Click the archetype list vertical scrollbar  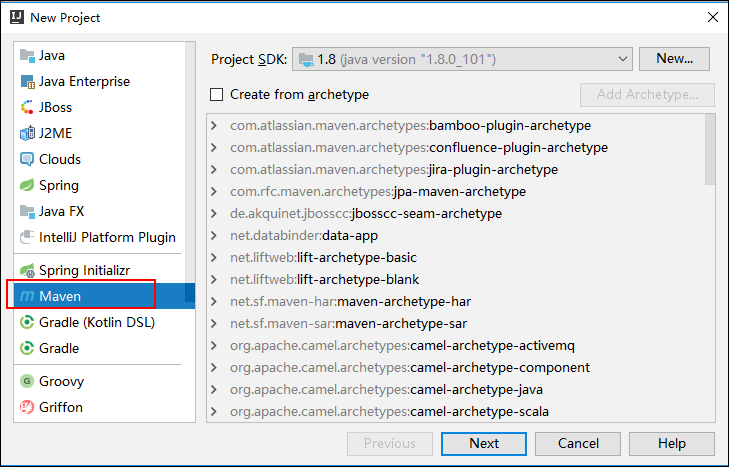click(x=710, y=150)
